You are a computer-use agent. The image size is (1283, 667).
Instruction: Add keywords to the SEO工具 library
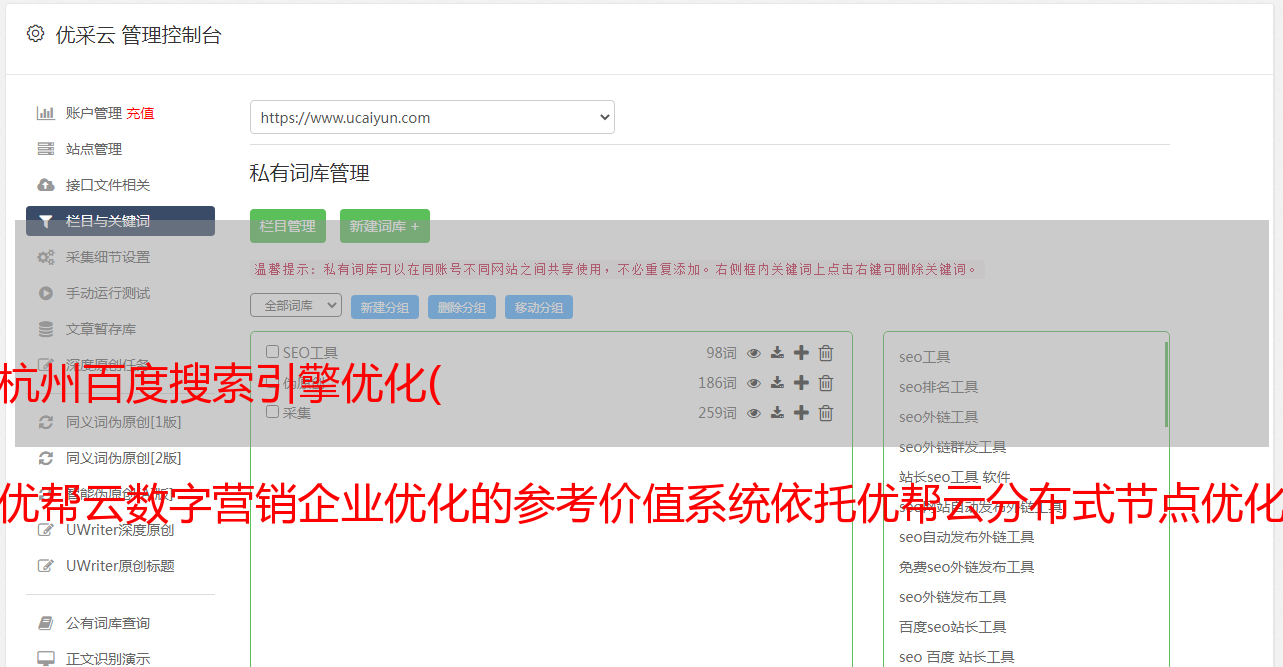click(x=801, y=353)
